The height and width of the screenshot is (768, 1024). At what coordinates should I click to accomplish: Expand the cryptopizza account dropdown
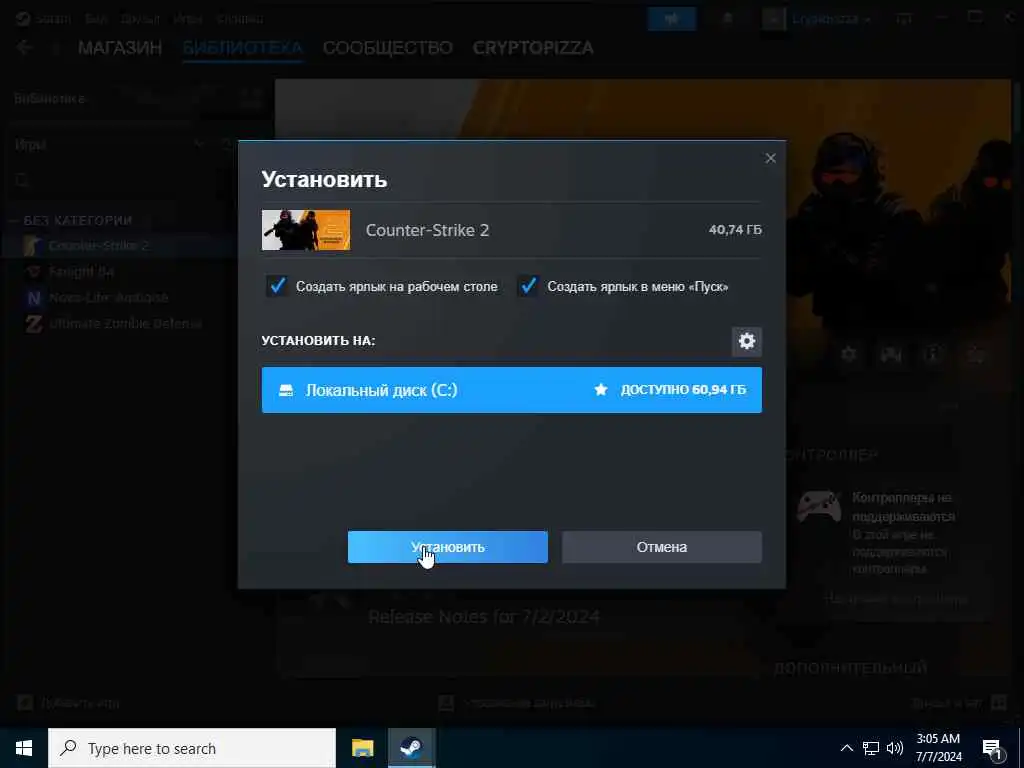pos(831,19)
